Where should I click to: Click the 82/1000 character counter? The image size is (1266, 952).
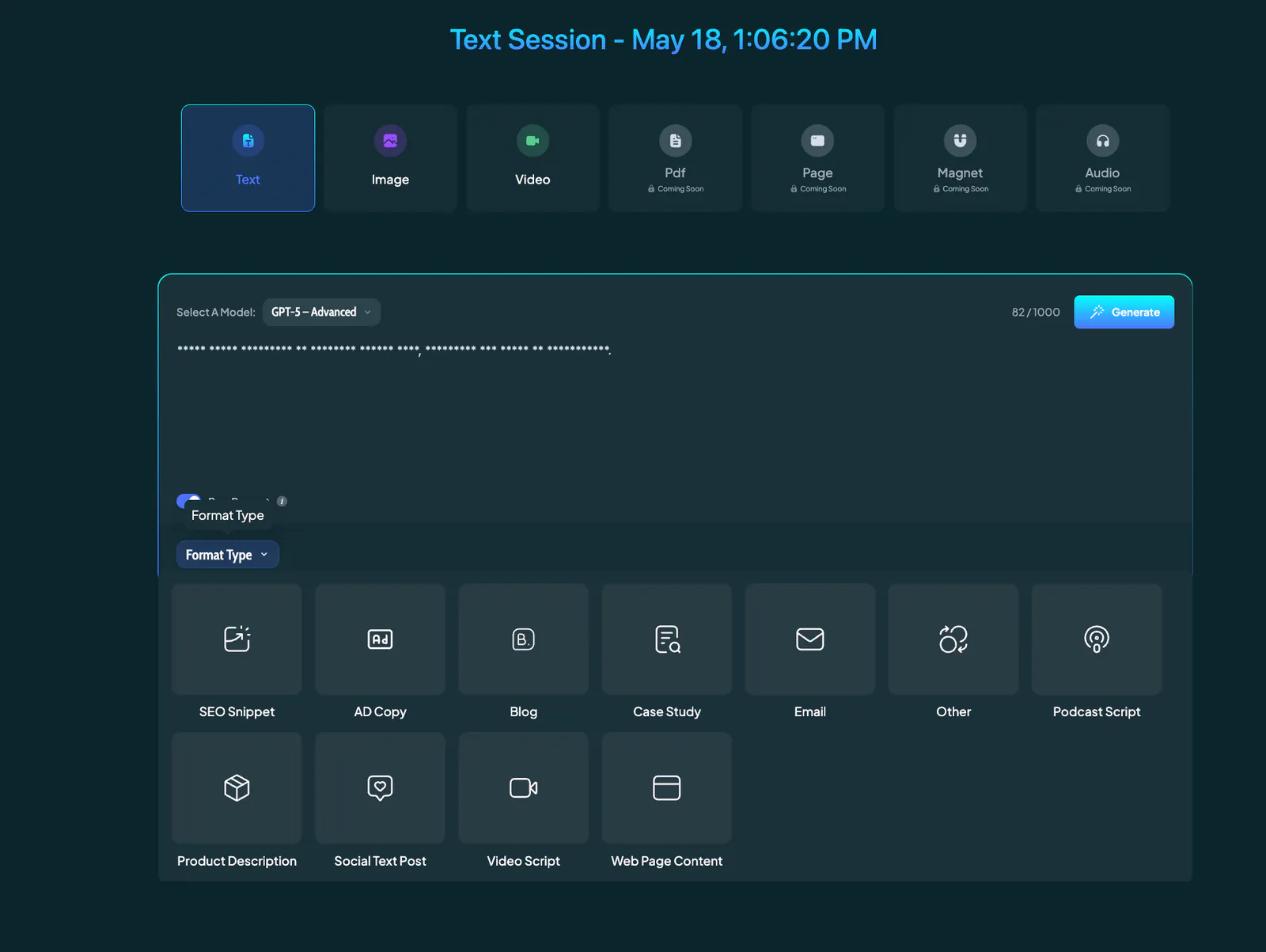(1035, 312)
